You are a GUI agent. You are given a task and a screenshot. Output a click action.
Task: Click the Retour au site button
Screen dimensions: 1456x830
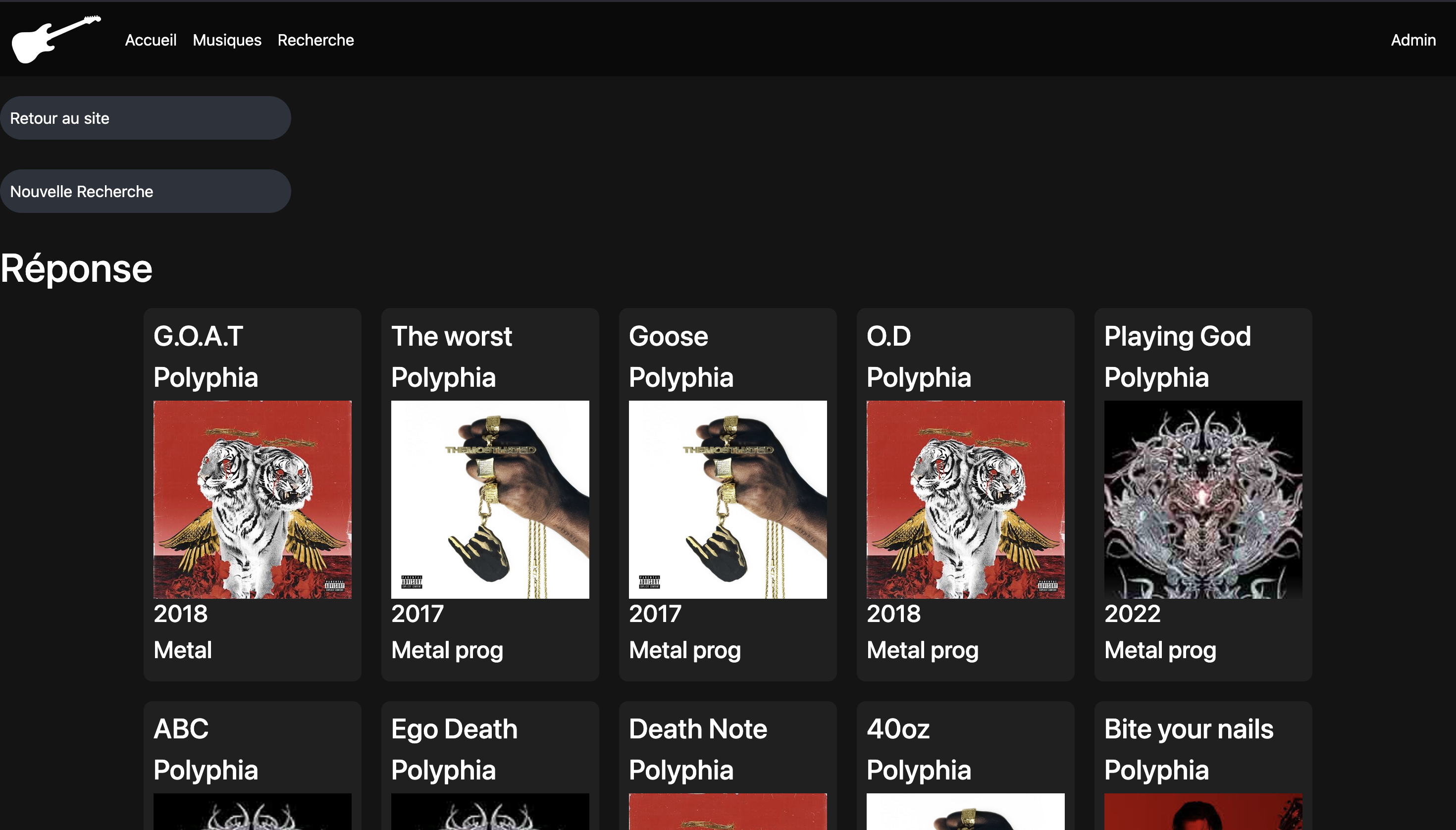tap(146, 118)
